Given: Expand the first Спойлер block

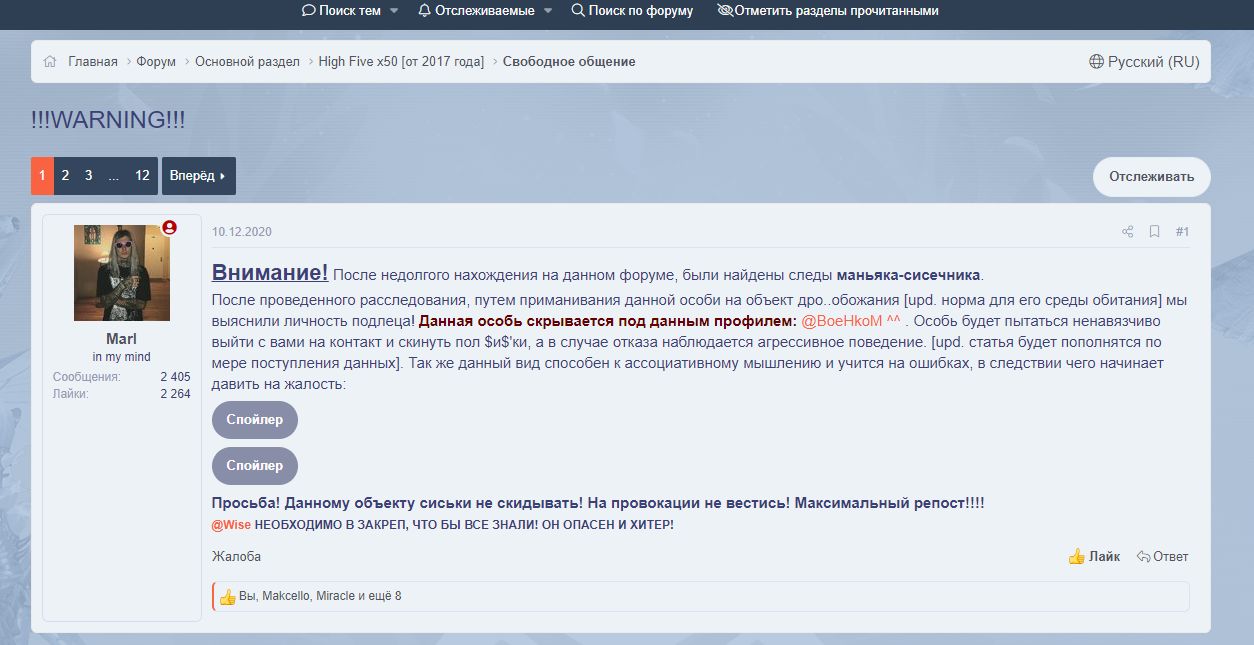Looking at the screenshot, I should (x=254, y=420).
